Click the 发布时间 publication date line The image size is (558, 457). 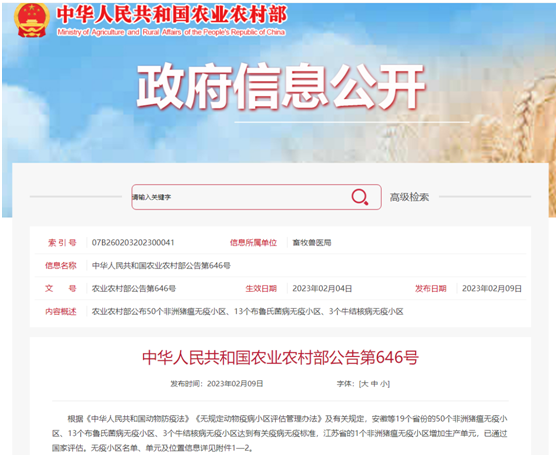pos(217,384)
